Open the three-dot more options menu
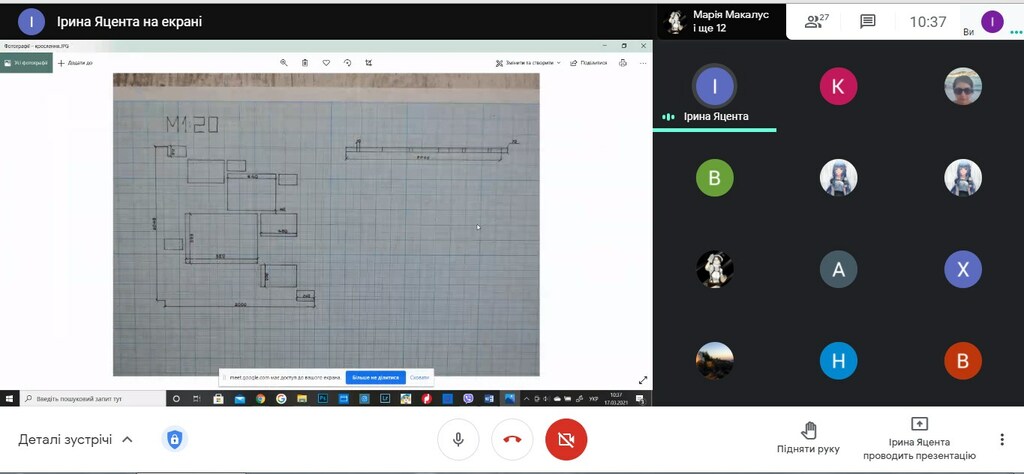This screenshot has width=1024, height=474. pyautogui.click(x=1002, y=439)
